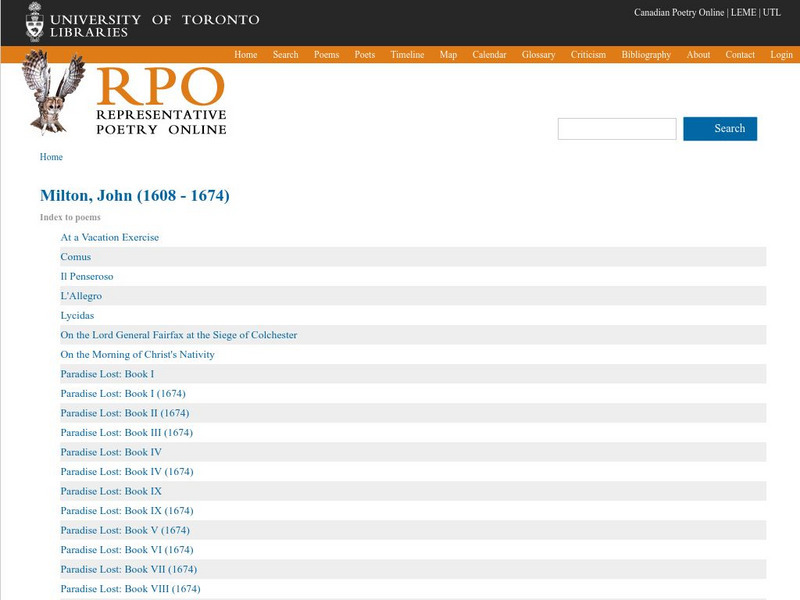The image size is (800, 600).
Task: Open Paradise Lost: Book I (1674)
Action: coord(123,393)
